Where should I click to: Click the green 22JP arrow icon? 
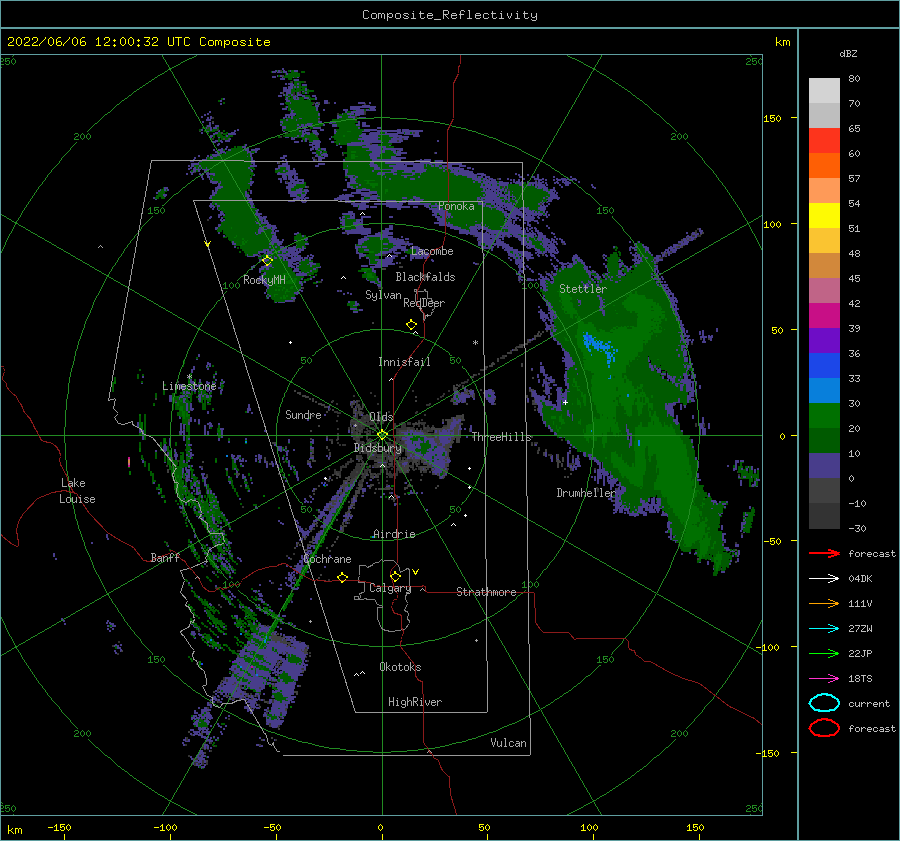(824, 653)
